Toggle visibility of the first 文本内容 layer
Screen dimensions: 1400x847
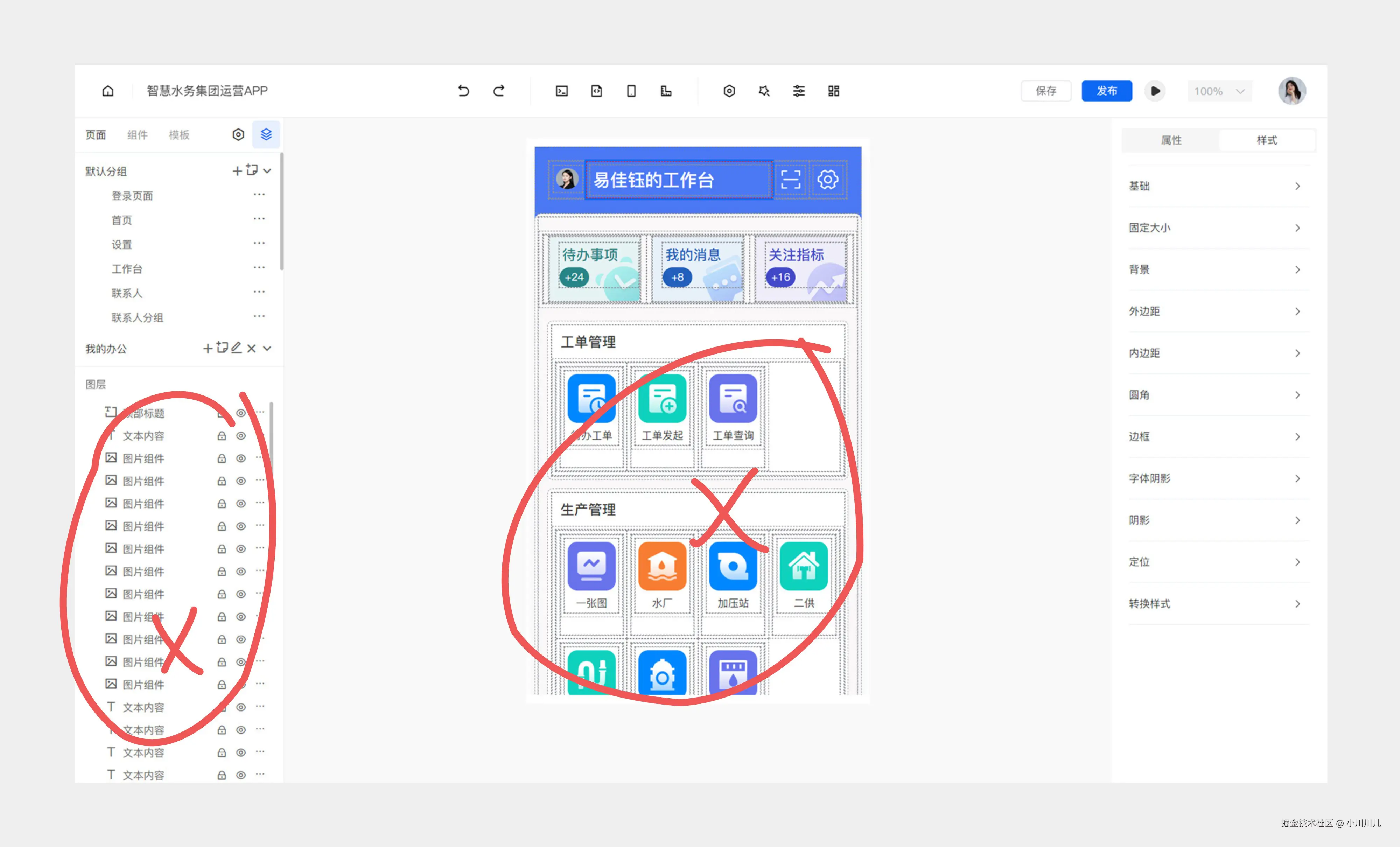(241, 436)
